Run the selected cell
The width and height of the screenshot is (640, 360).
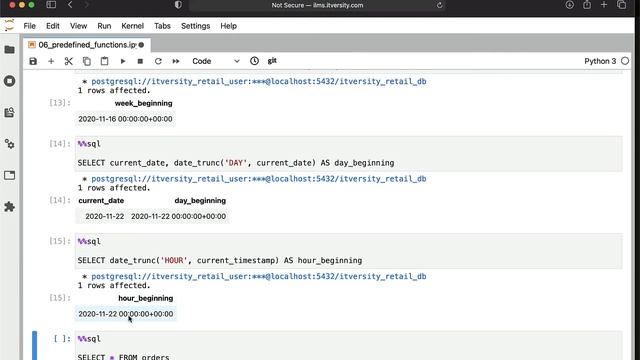pos(122,61)
